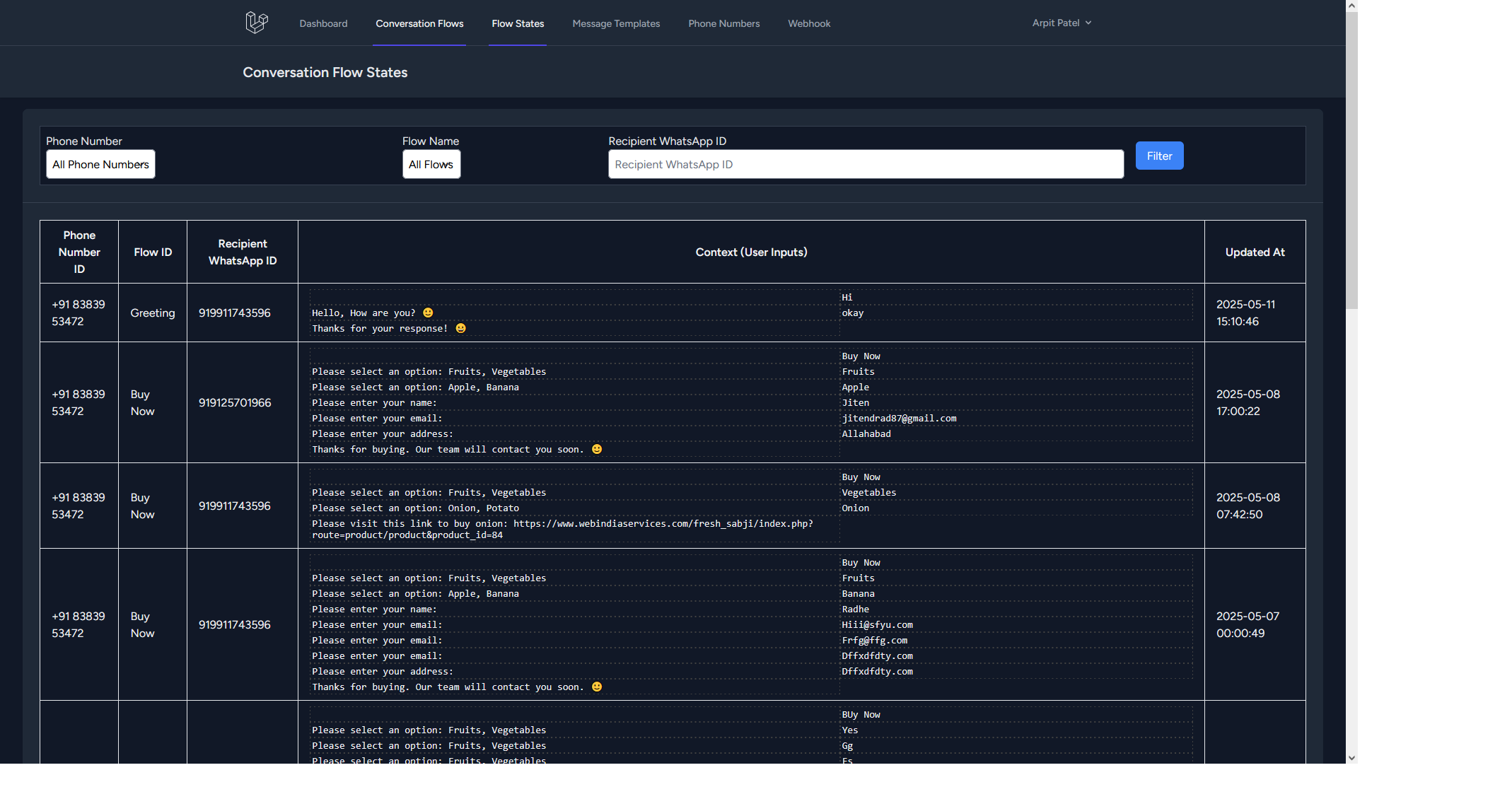Screen dimensions: 1512x799
Task: Click the smiley emoji after 'How are you?'
Action: pos(428,313)
